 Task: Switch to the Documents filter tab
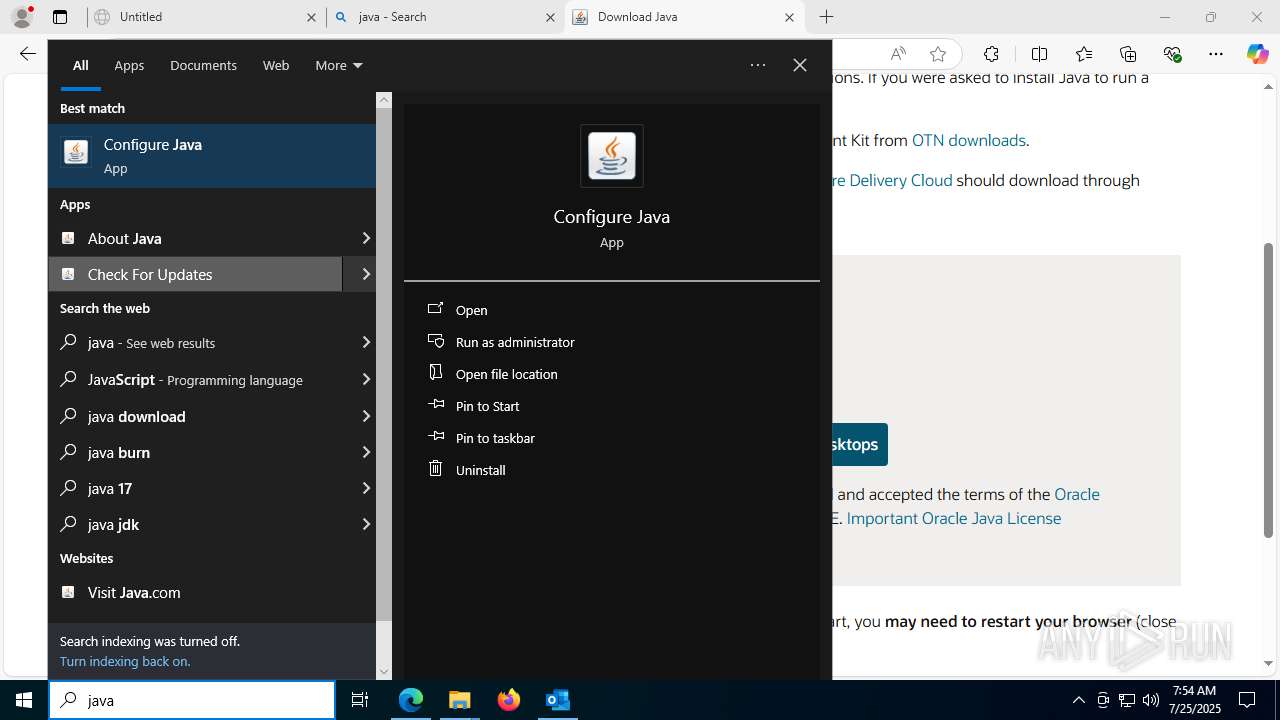coord(203,65)
